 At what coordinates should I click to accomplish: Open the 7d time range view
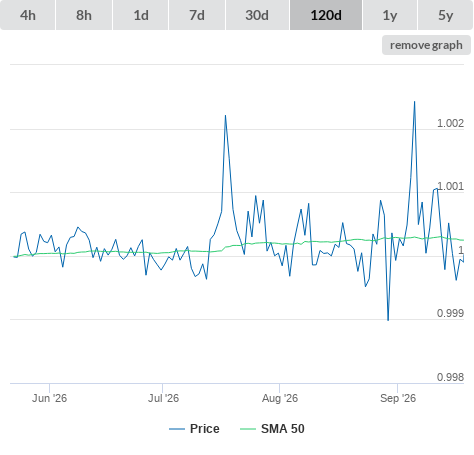click(197, 15)
